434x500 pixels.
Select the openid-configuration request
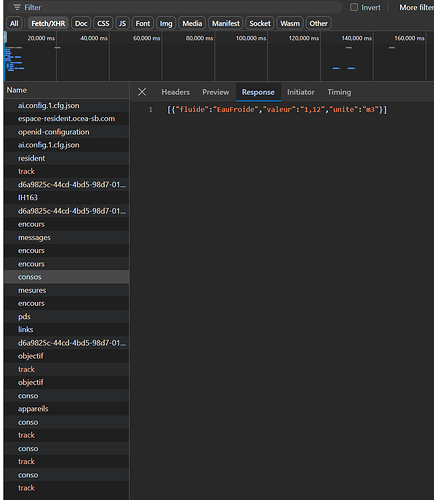[x=67, y=132]
